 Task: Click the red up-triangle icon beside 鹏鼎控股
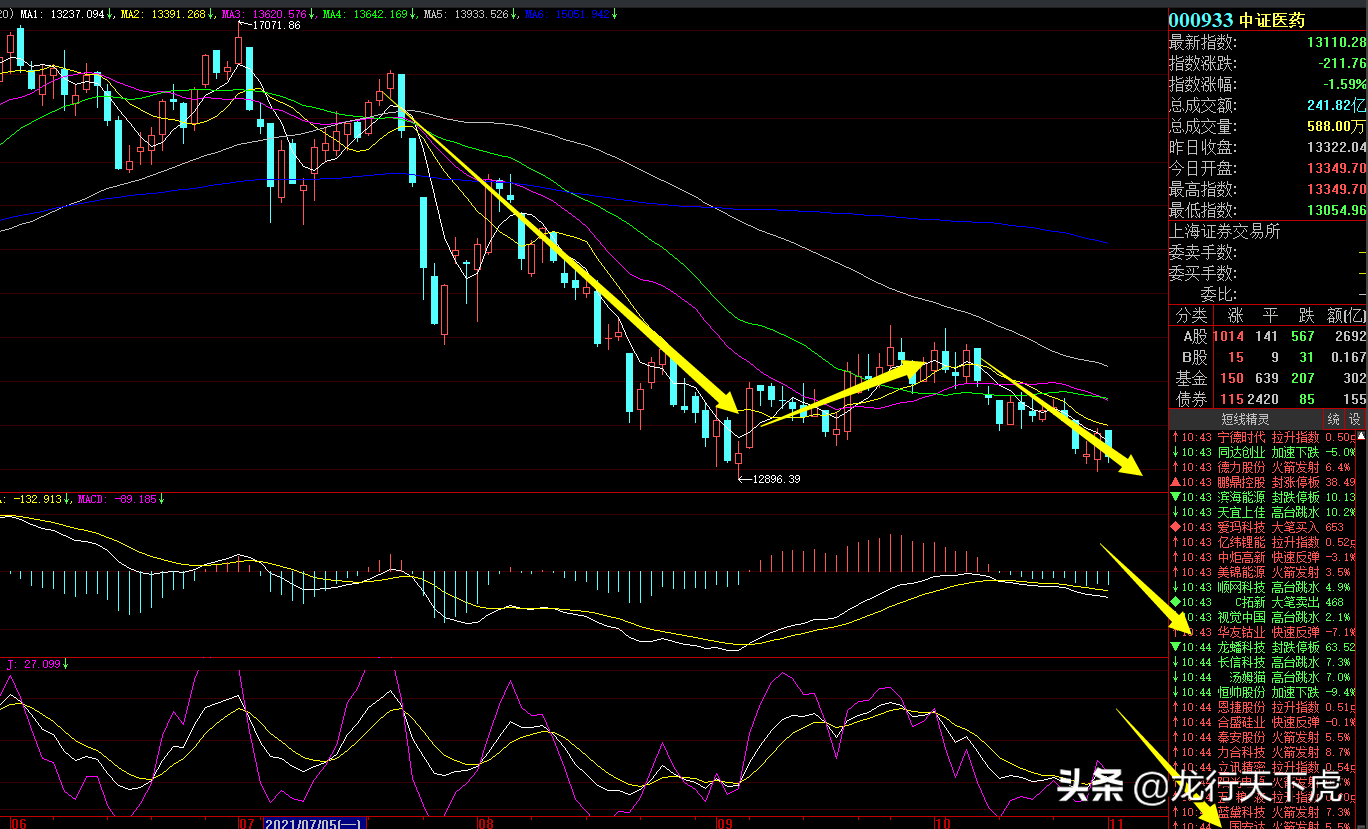coord(1175,482)
